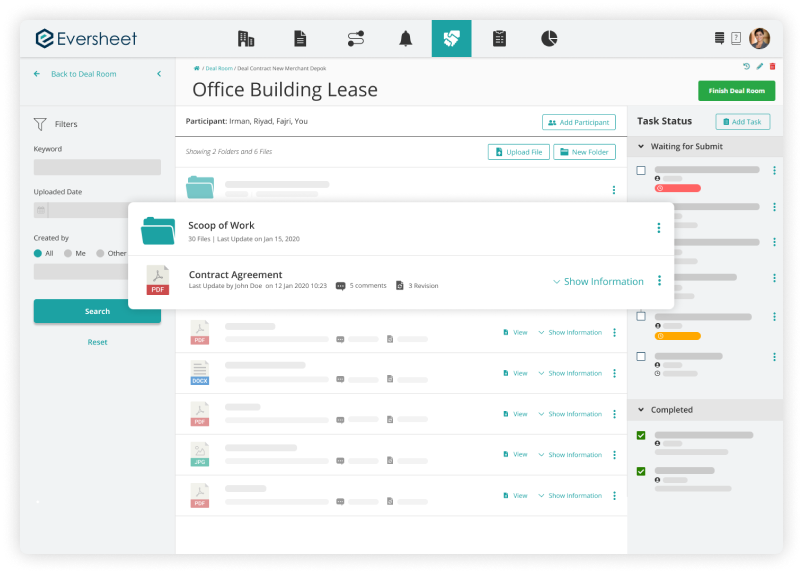Uncheck the first Completed task checkbox

(641, 436)
